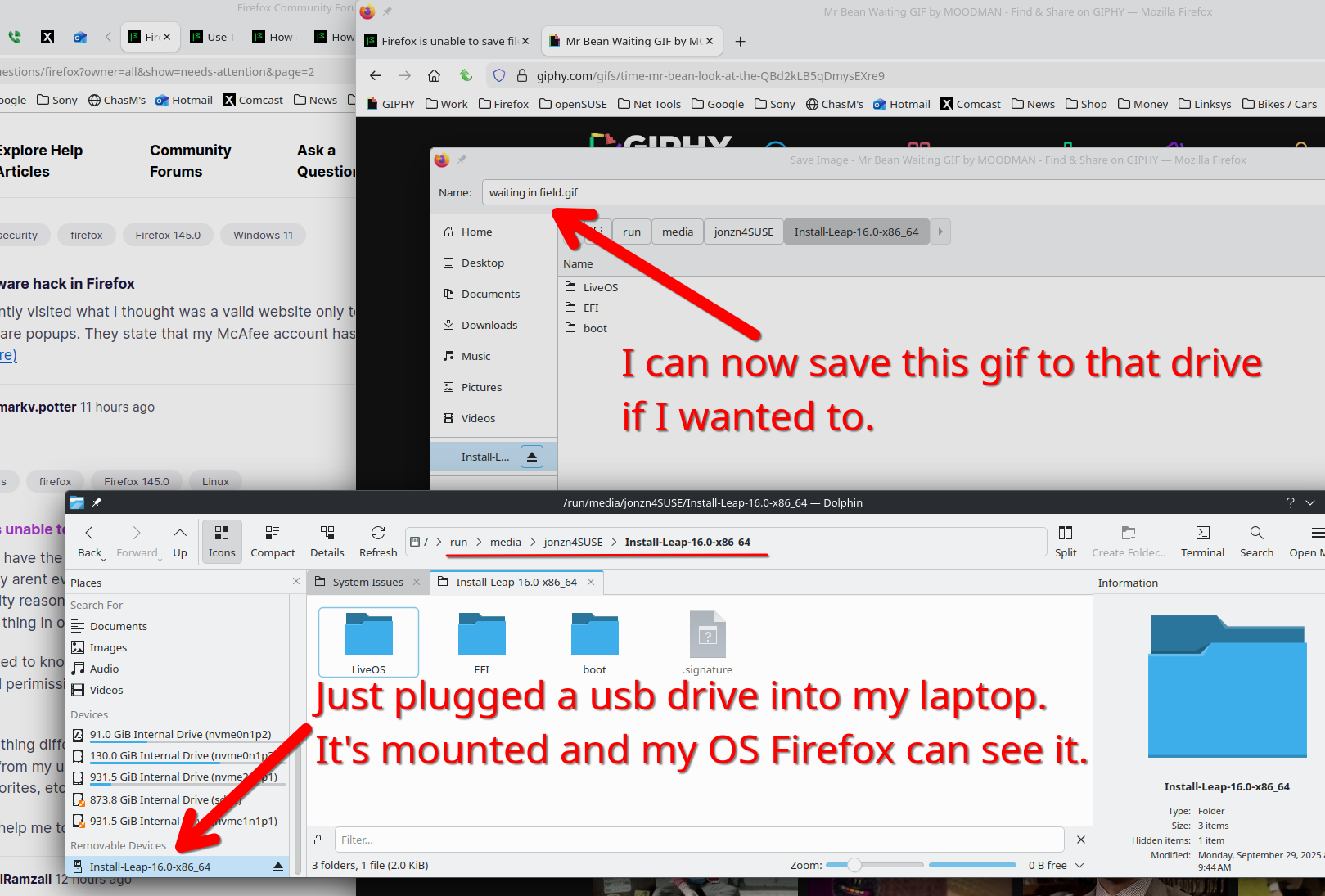Select the Install-Leap-16.0-x86_64 Dolphin tab
The width and height of the screenshot is (1325, 896).
(x=516, y=582)
